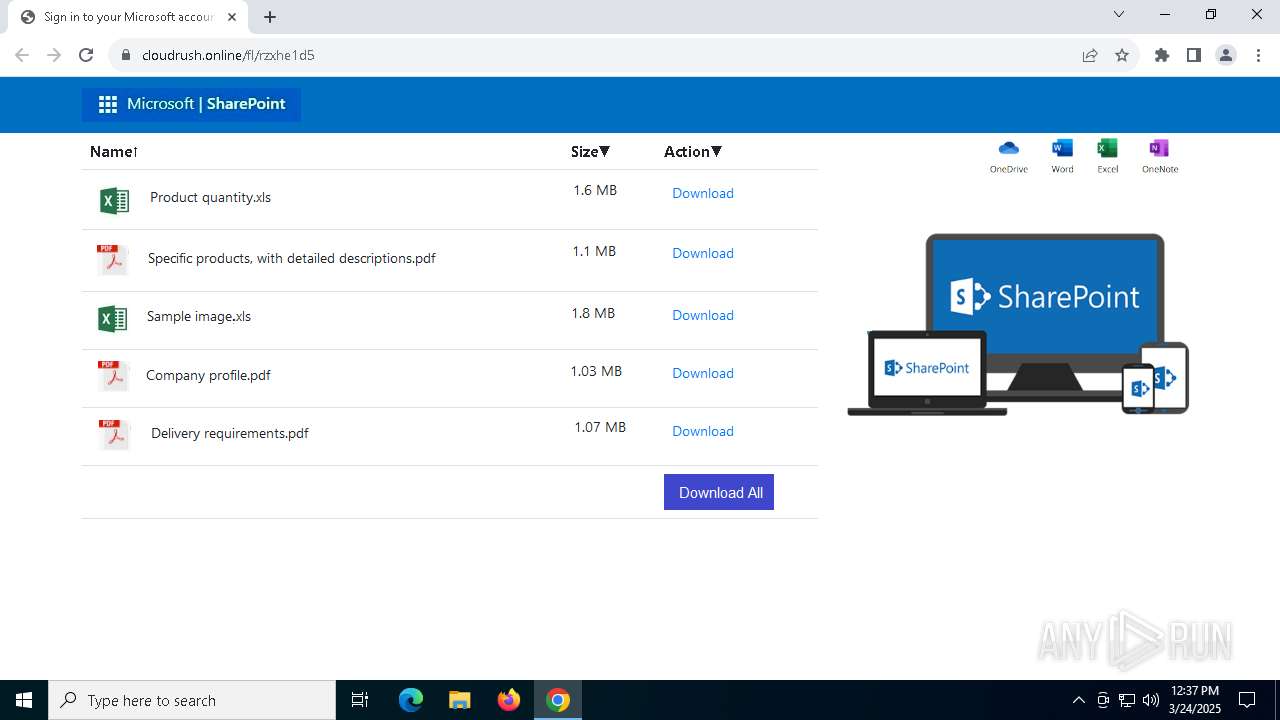Open the Extensions puzzle icon
Screen dimensions: 1280x720
(1162, 55)
